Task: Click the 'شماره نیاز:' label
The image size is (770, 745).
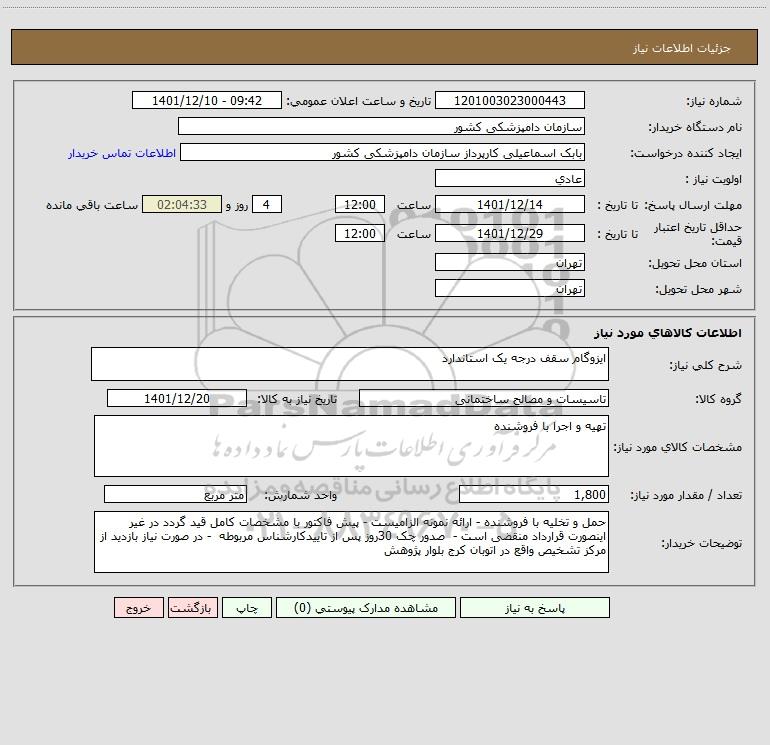Action: pyautogui.click(x=714, y=102)
